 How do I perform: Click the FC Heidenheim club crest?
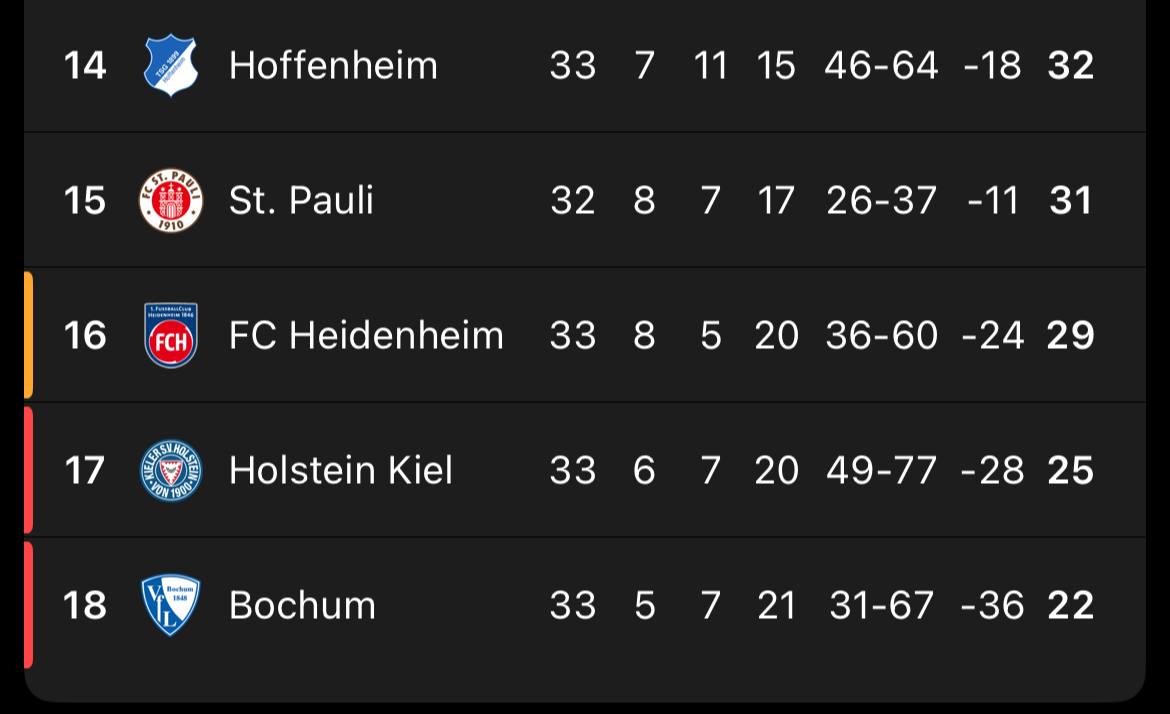(170, 335)
